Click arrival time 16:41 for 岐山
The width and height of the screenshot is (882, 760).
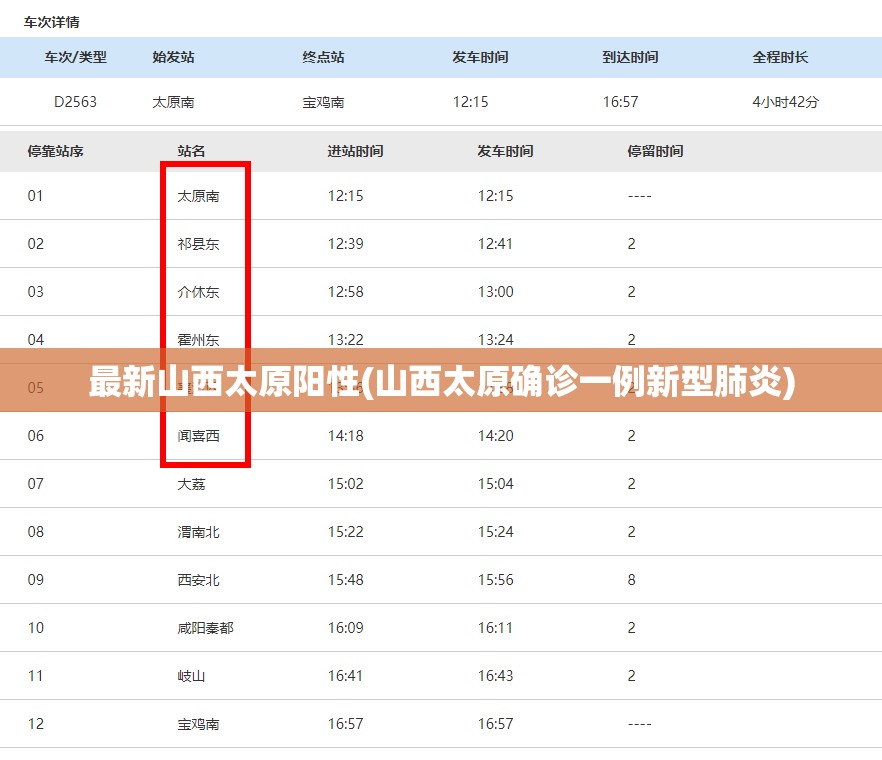tap(345, 676)
